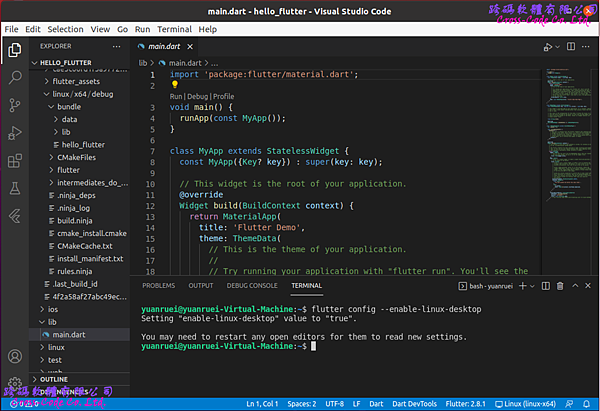Open the Extensions view
600x411 pixels.
tap(15, 160)
